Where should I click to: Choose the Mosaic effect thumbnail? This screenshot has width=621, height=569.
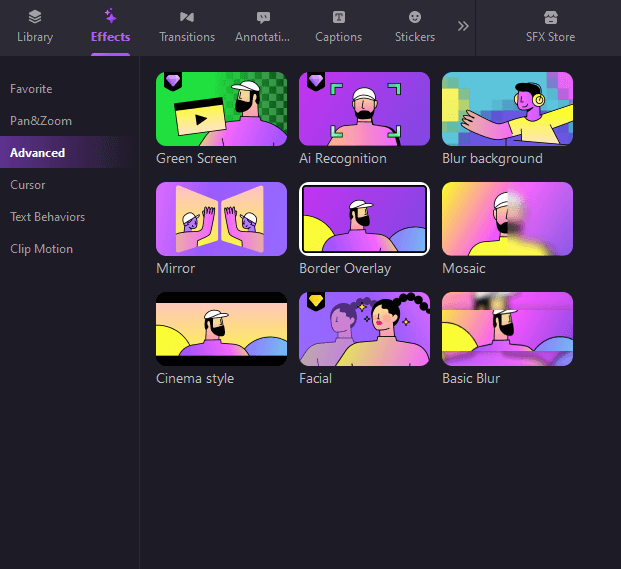[x=507, y=219]
